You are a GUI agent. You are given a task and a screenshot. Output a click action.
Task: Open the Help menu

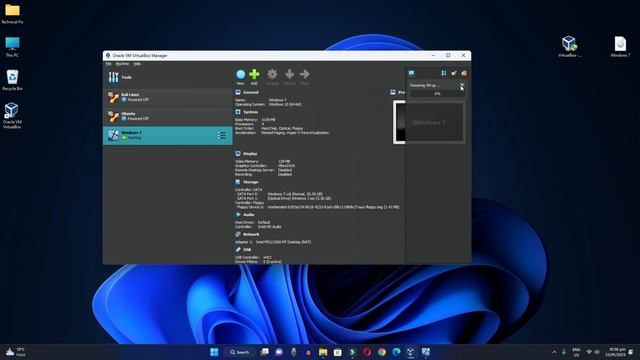point(137,64)
